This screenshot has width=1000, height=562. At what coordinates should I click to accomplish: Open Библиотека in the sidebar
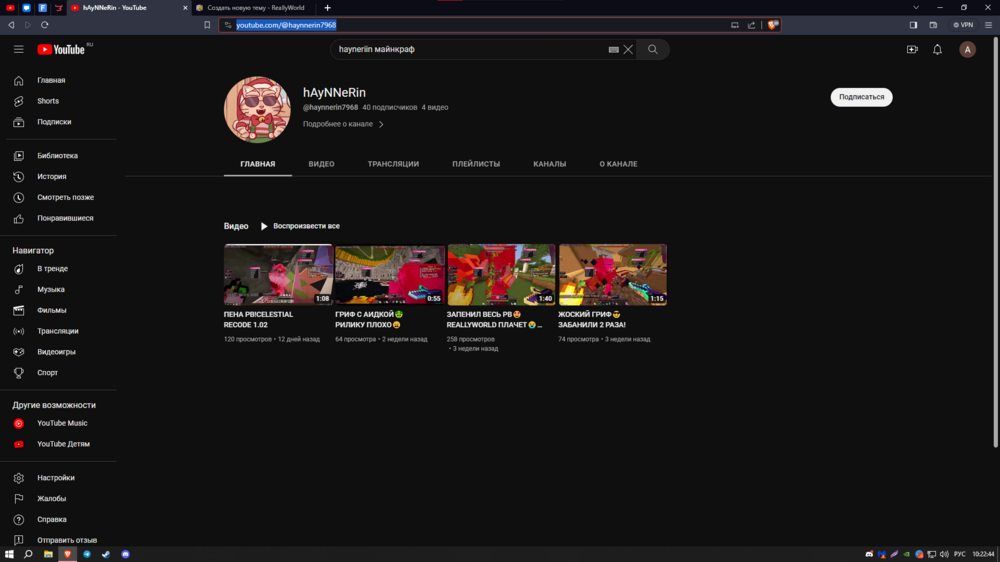pos(59,156)
